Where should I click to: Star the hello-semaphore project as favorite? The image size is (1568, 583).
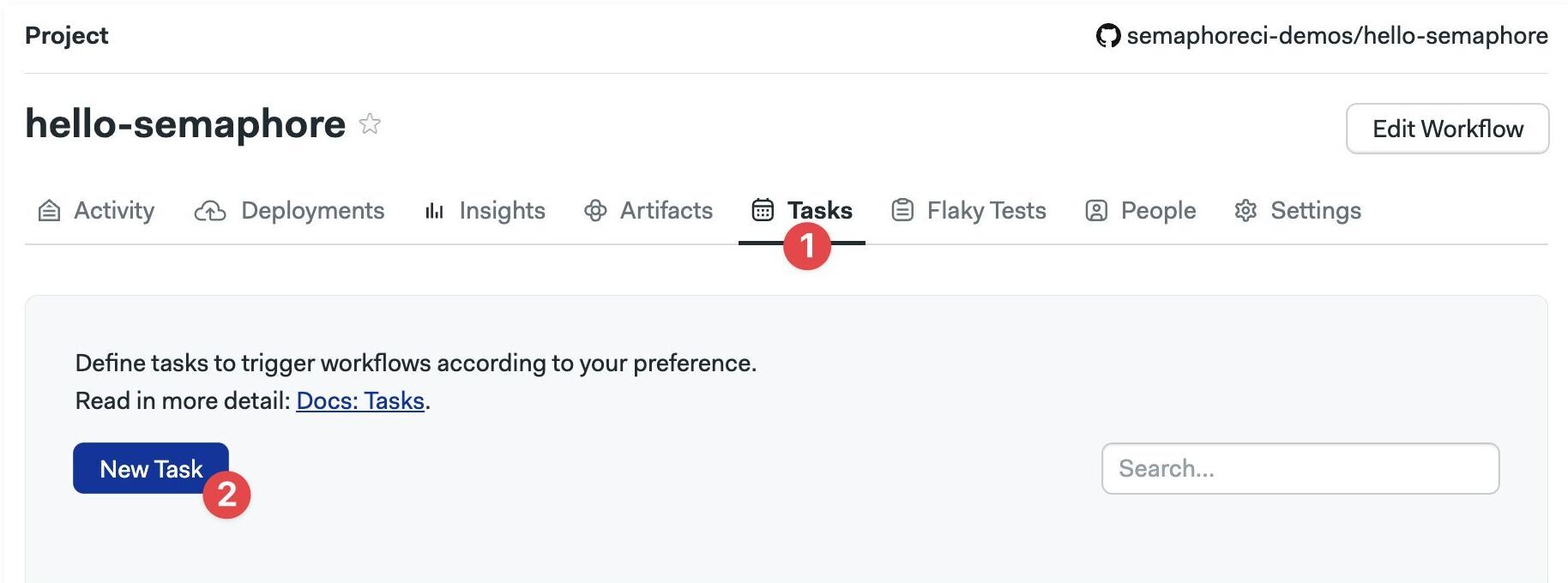tap(370, 123)
